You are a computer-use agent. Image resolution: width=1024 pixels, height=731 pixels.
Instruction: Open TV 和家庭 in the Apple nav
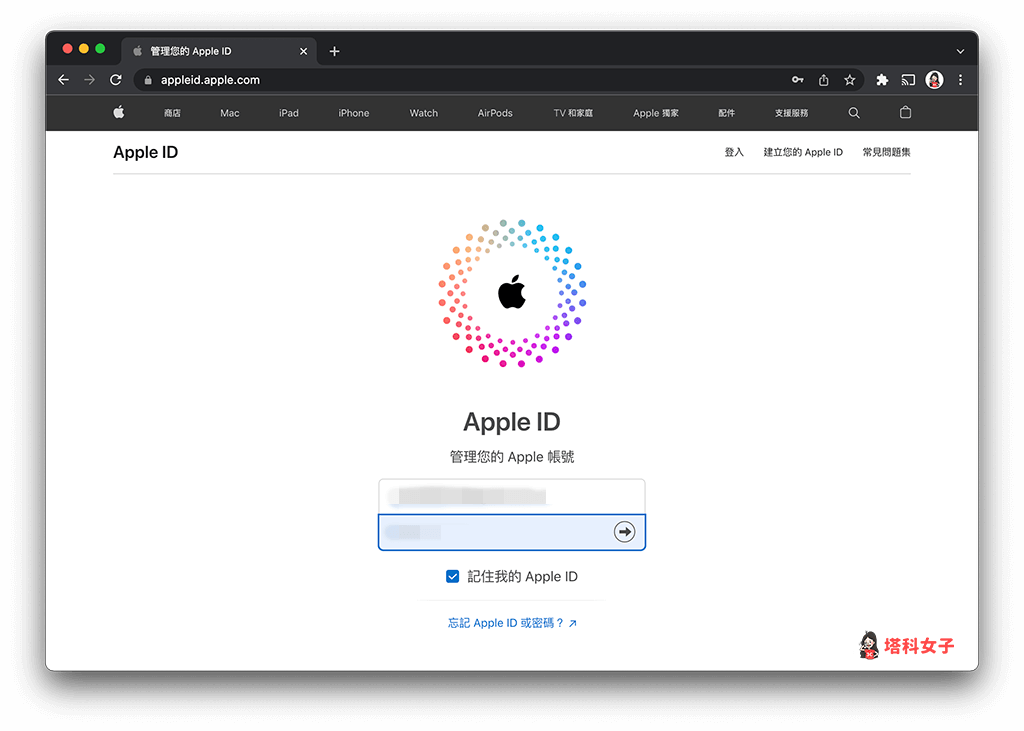[x=573, y=113]
